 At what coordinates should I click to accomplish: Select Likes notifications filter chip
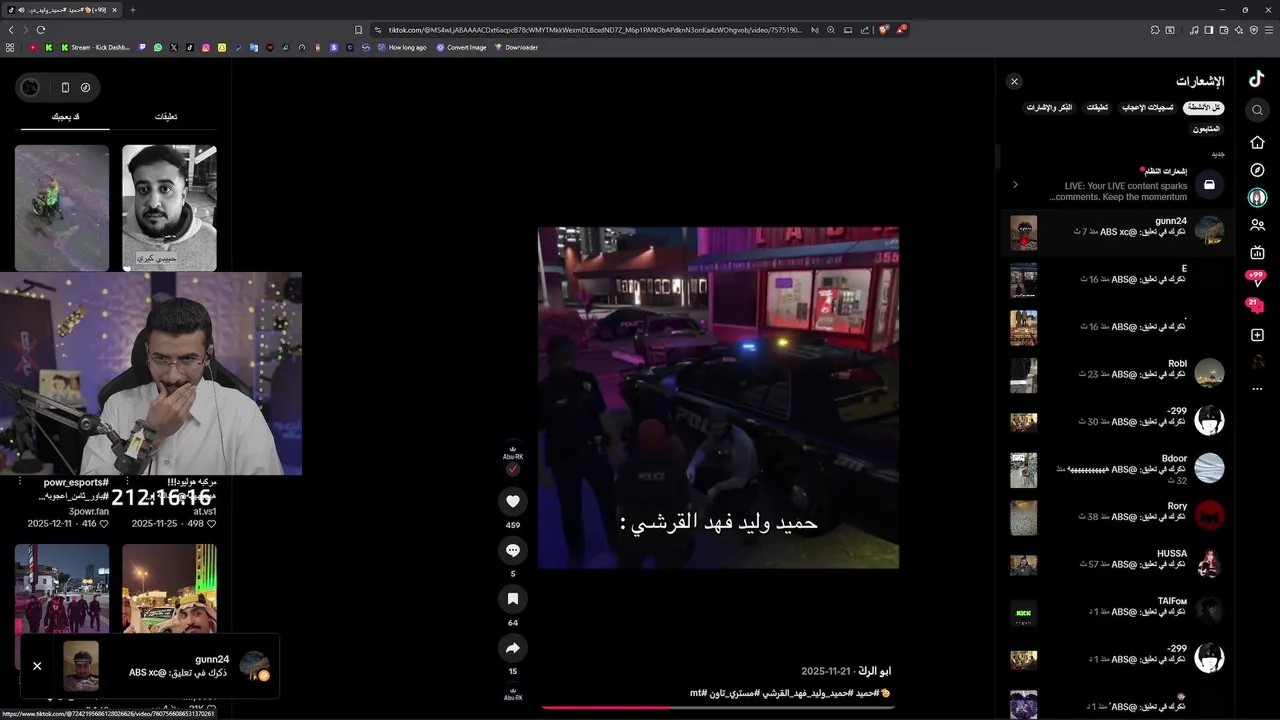click(1147, 107)
